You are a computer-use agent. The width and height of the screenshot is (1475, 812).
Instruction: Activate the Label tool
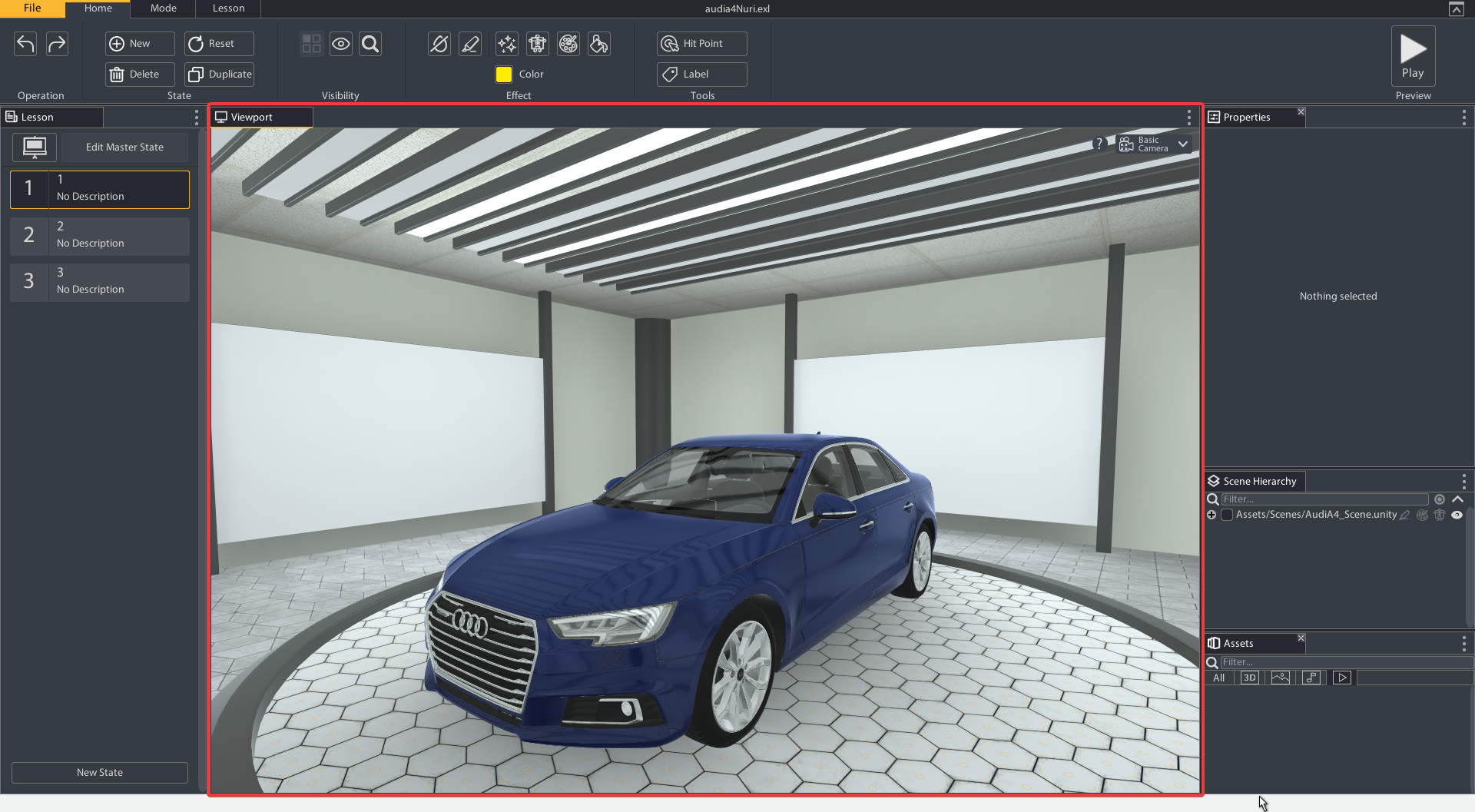click(x=702, y=75)
